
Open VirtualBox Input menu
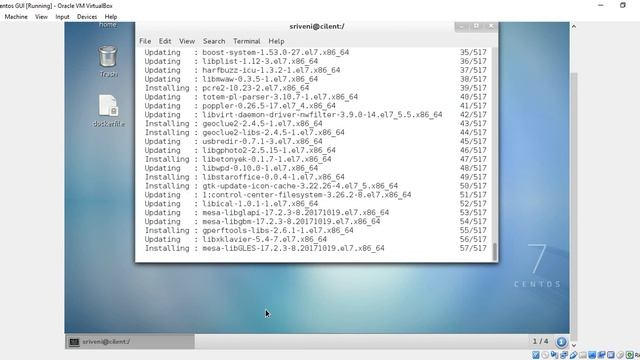pyautogui.click(x=62, y=17)
